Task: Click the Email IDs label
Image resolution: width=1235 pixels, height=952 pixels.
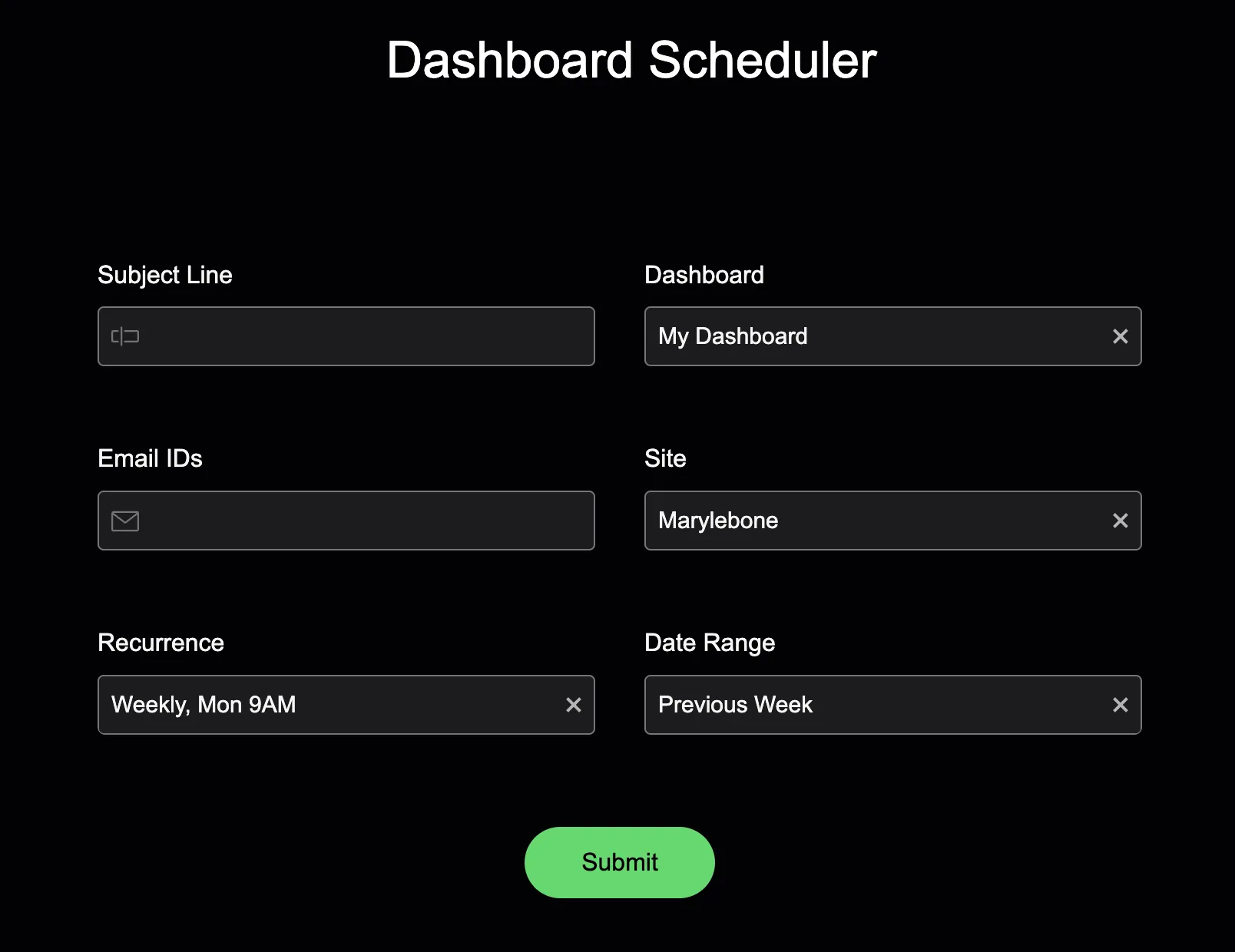Action: coord(150,458)
